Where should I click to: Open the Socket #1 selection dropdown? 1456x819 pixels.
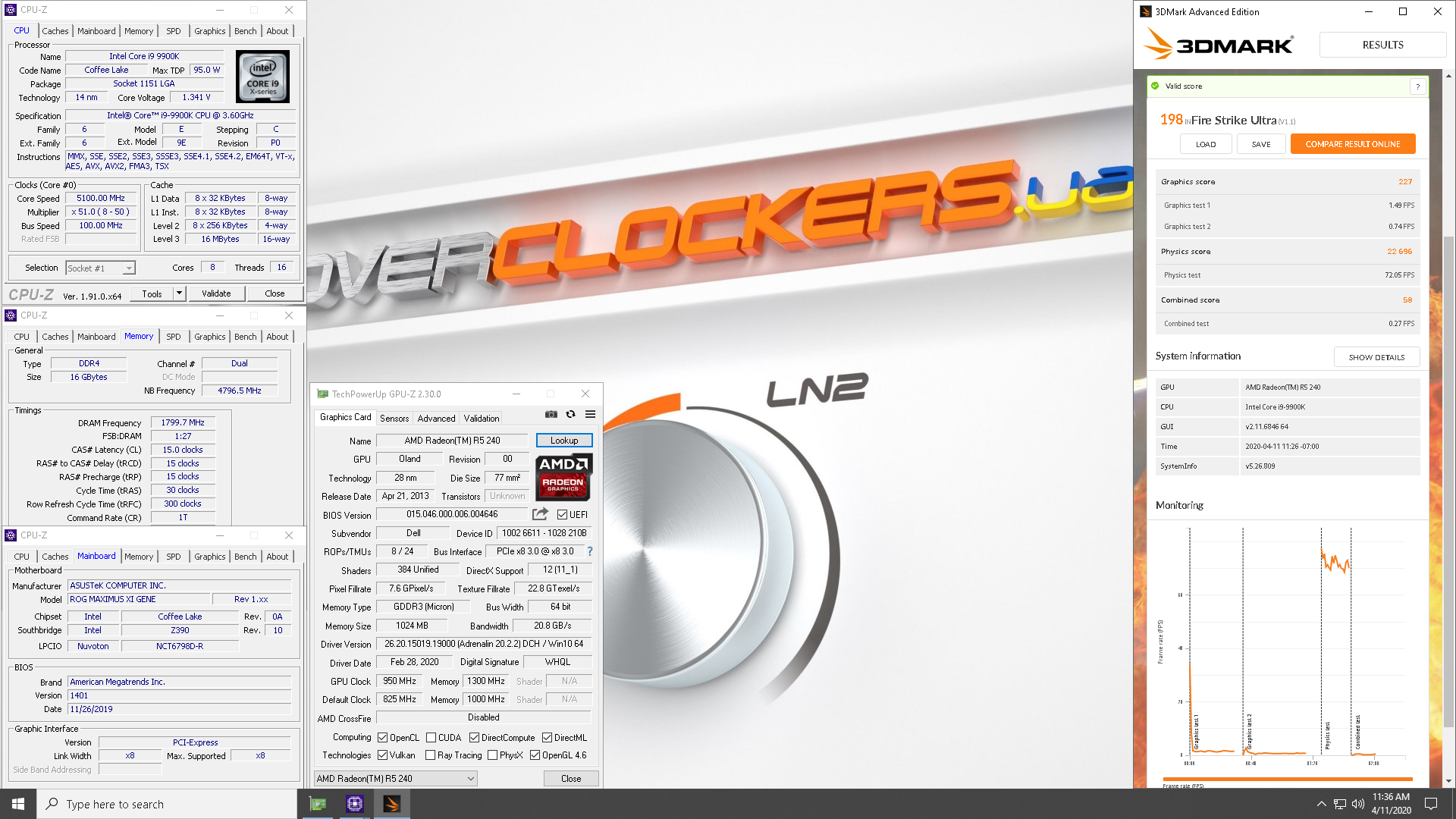(x=100, y=268)
